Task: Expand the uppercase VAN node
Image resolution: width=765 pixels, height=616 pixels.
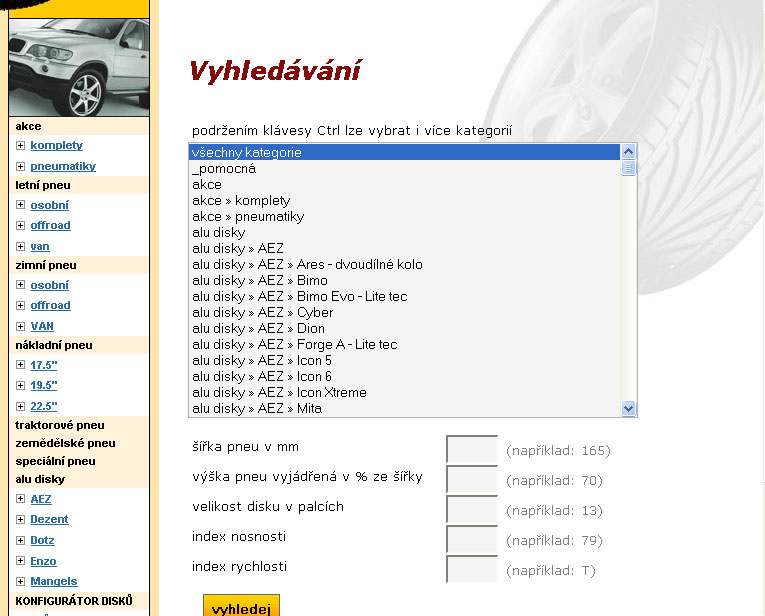Action: coord(20,326)
